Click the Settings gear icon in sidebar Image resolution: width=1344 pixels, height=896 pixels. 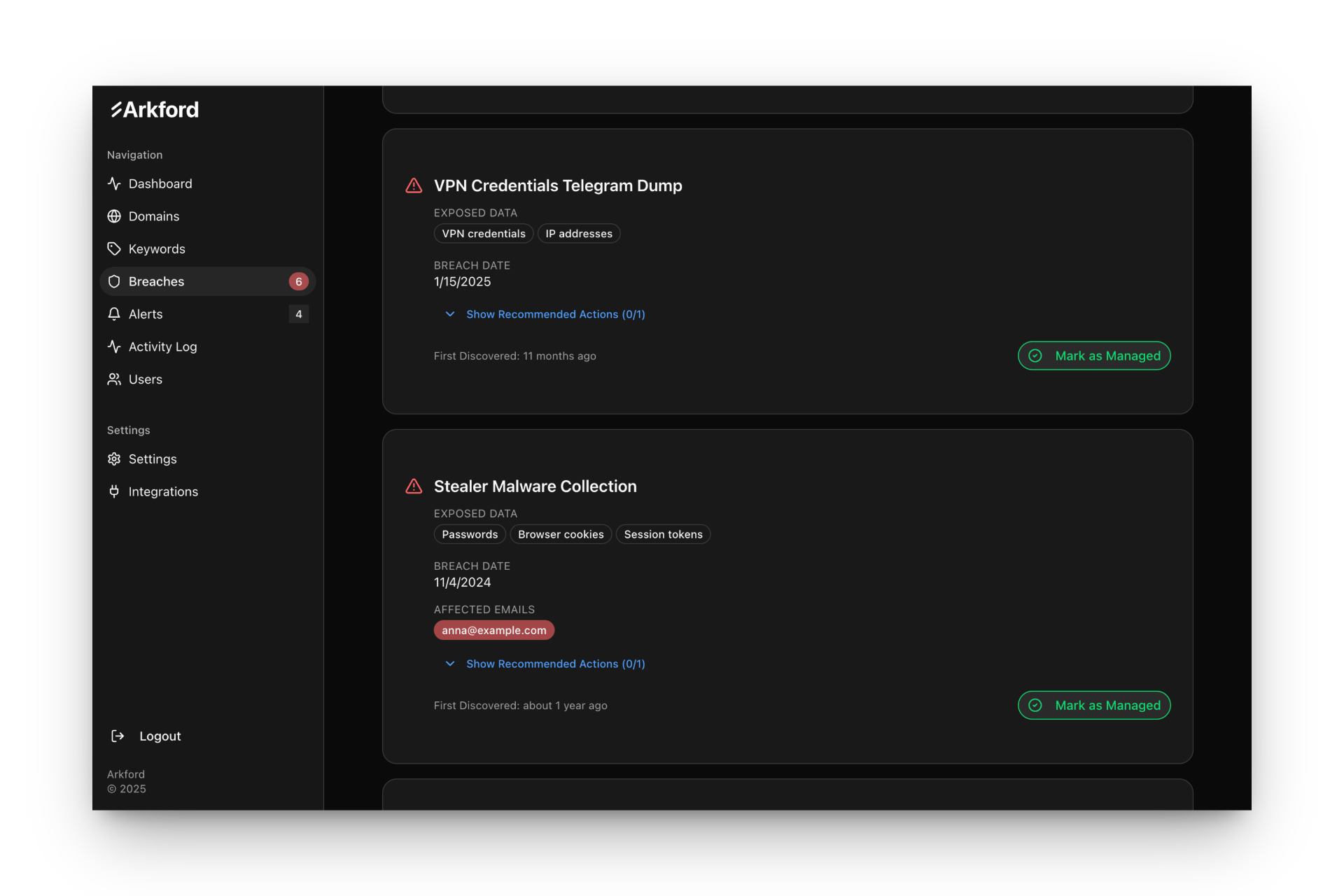[114, 458]
